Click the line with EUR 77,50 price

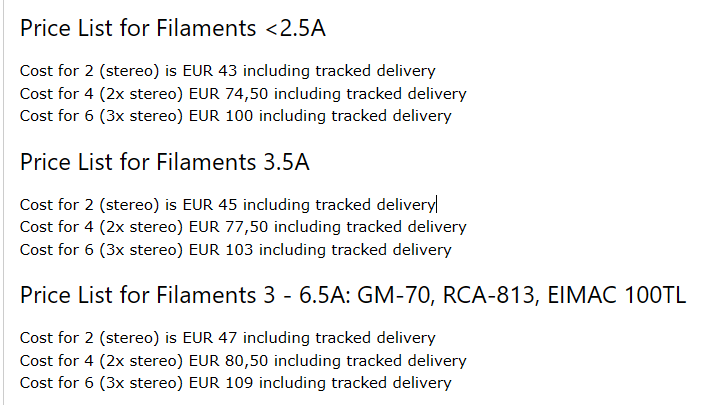[243, 227]
